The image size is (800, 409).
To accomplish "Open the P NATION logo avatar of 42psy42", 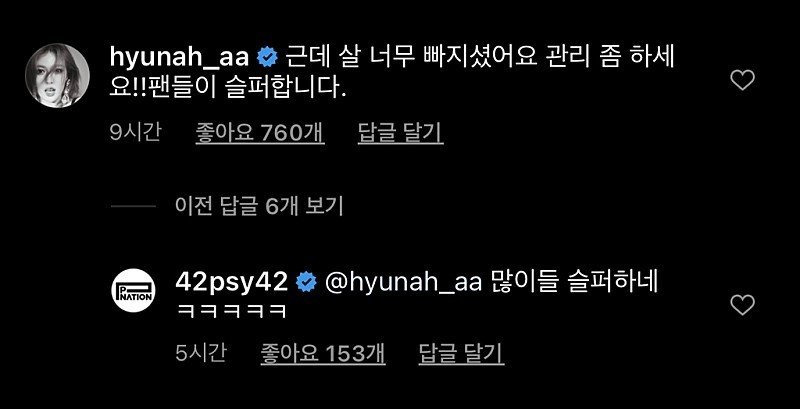I will pos(133,290).
